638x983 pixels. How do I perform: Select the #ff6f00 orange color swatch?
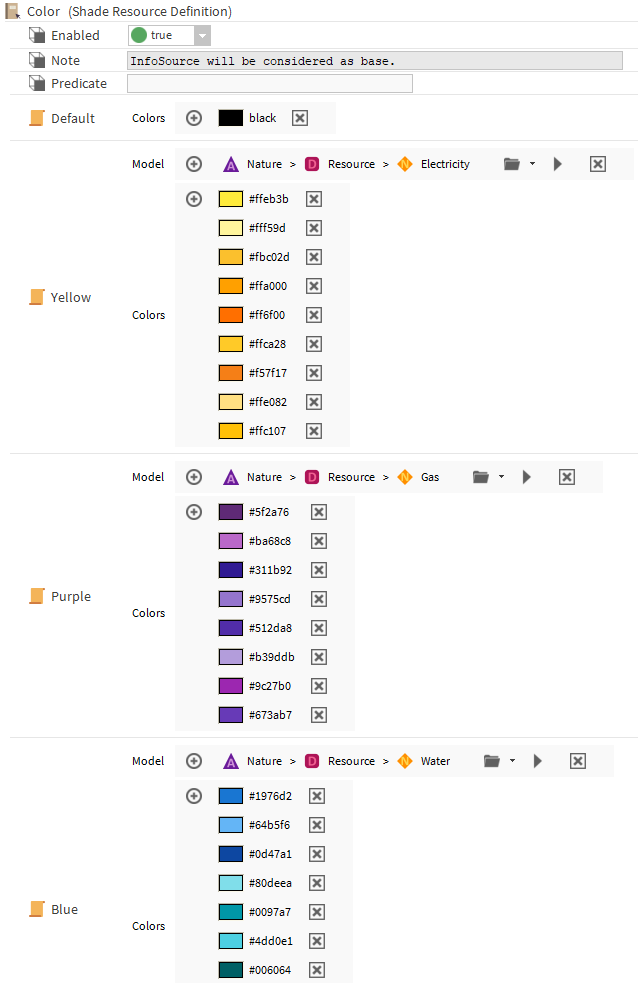[x=230, y=315]
